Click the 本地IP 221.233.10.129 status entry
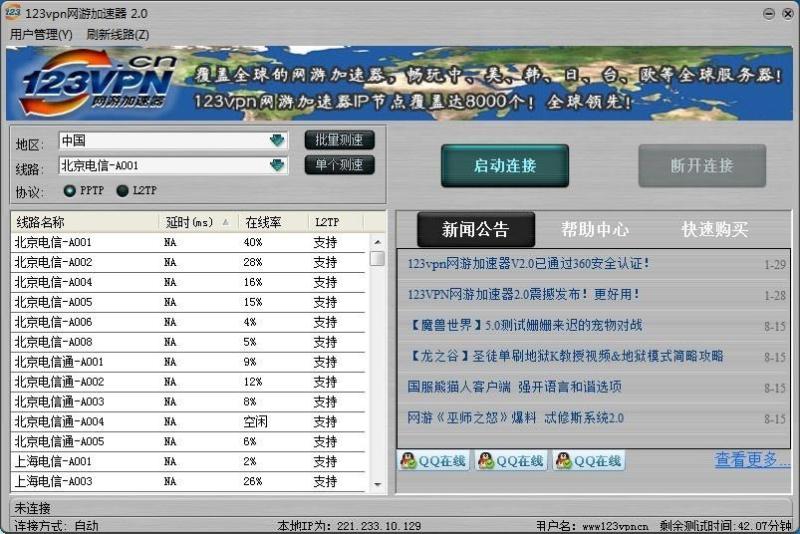This screenshot has height=534, width=800. coord(349,526)
